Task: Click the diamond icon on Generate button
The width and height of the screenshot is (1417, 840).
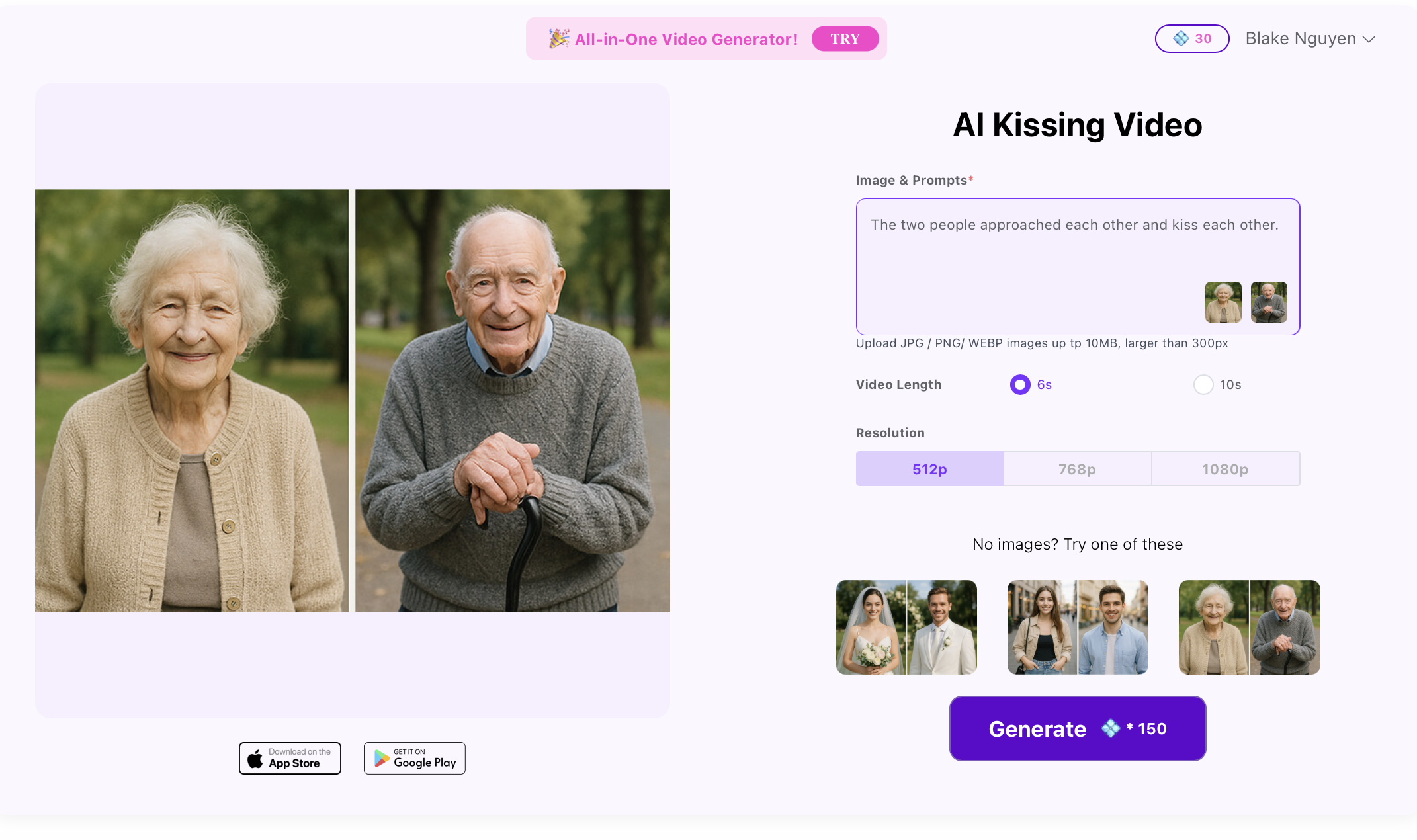Action: [x=1110, y=728]
